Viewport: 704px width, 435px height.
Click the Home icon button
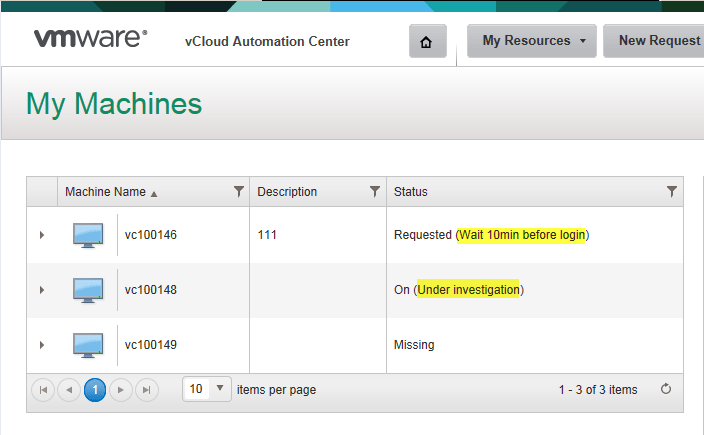coord(427,42)
